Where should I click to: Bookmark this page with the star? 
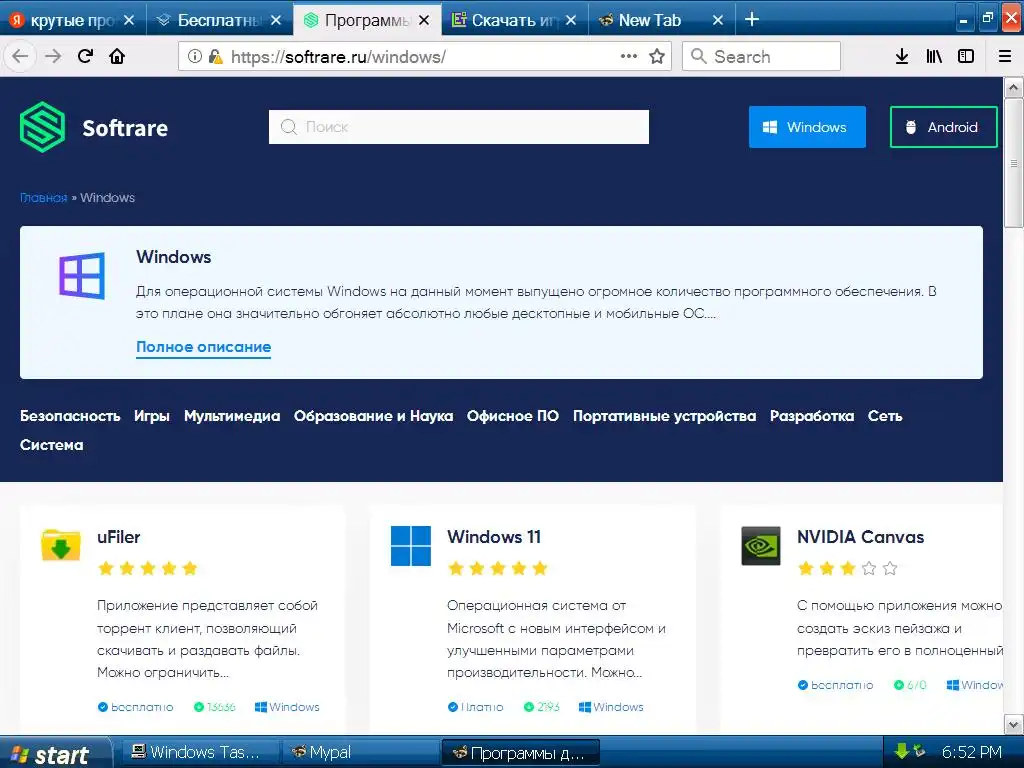pyautogui.click(x=657, y=56)
